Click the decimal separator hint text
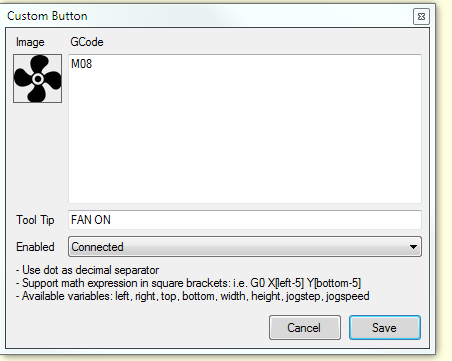This screenshot has height=361, width=452. tap(87, 270)
